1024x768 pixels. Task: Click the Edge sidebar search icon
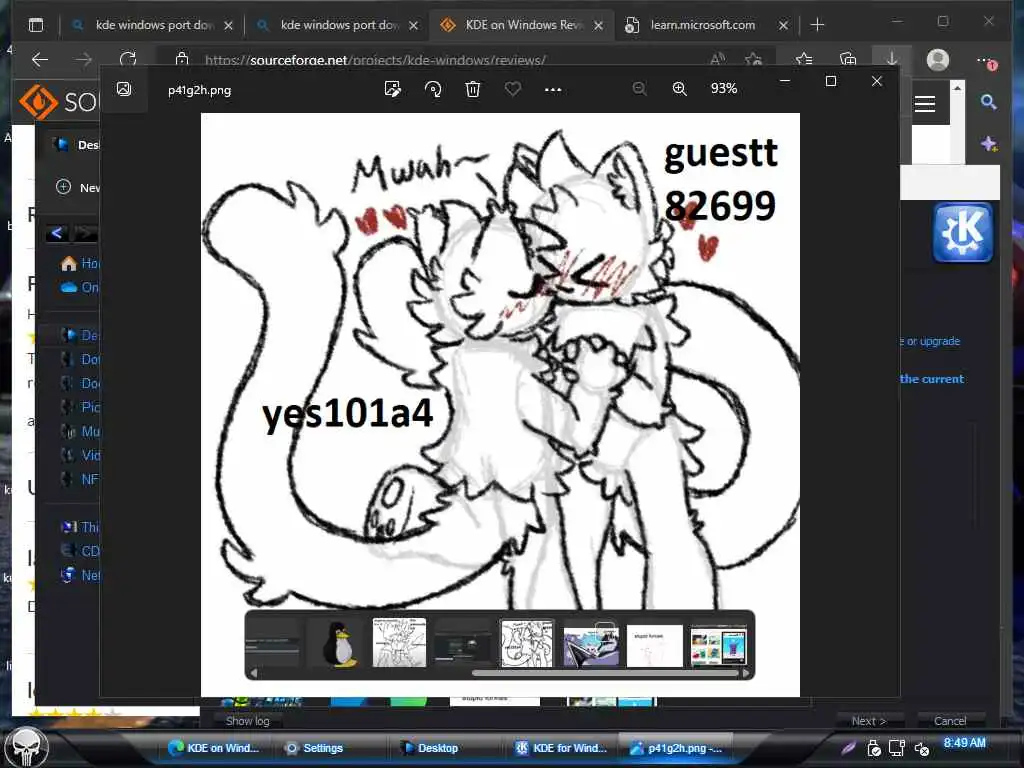click(x=988, y=101)
